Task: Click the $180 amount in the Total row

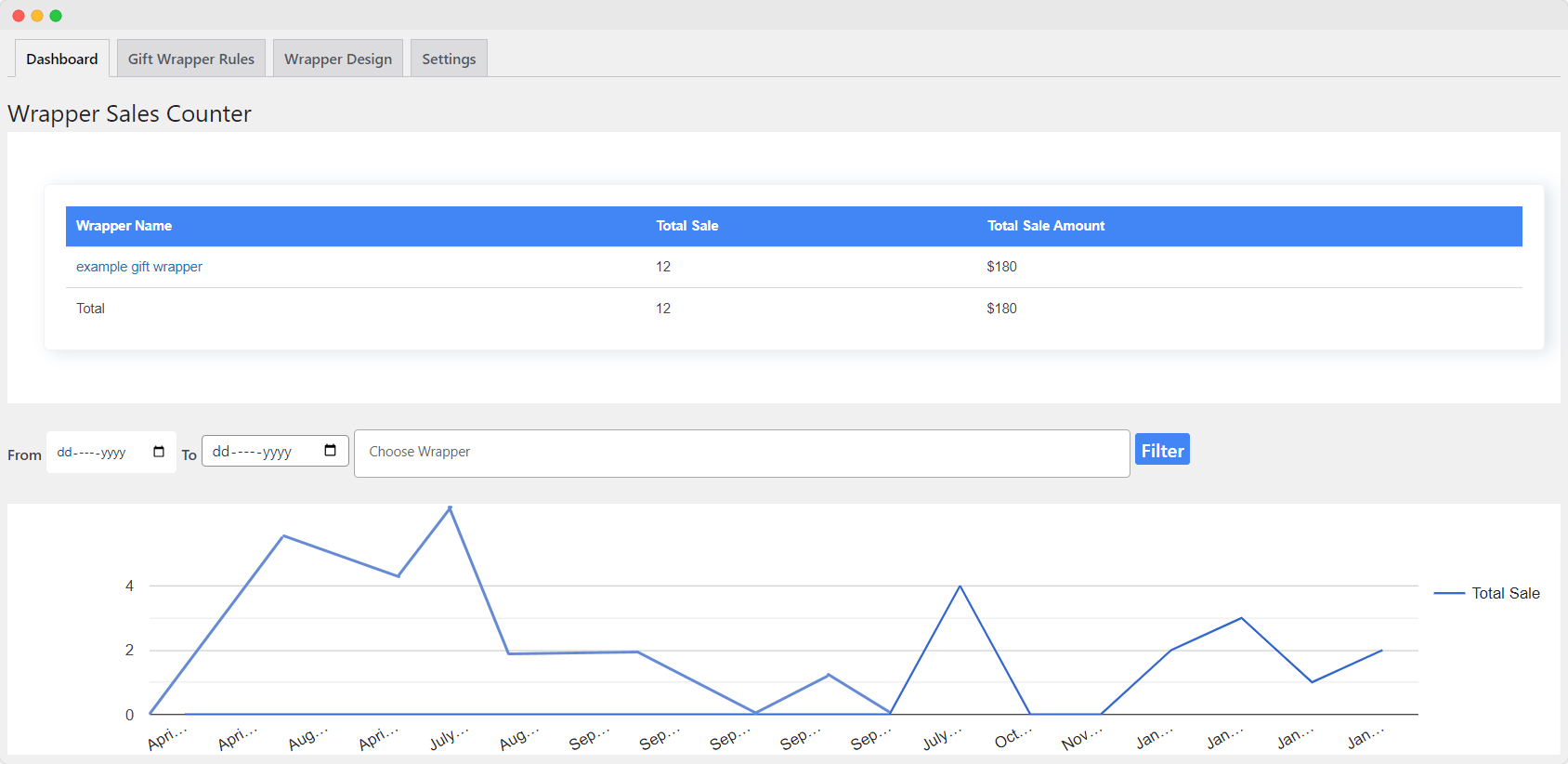Action: pyautogui.click(x=1001, y=309)
